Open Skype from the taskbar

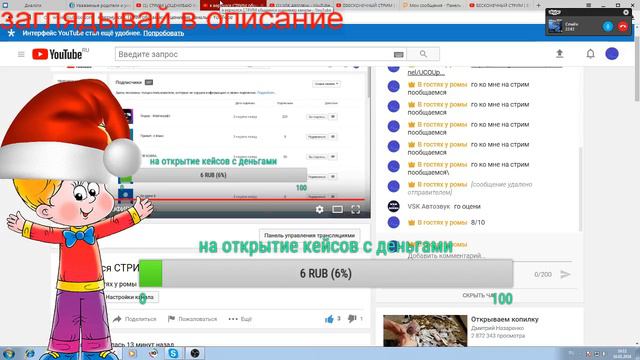coord(173,353)
